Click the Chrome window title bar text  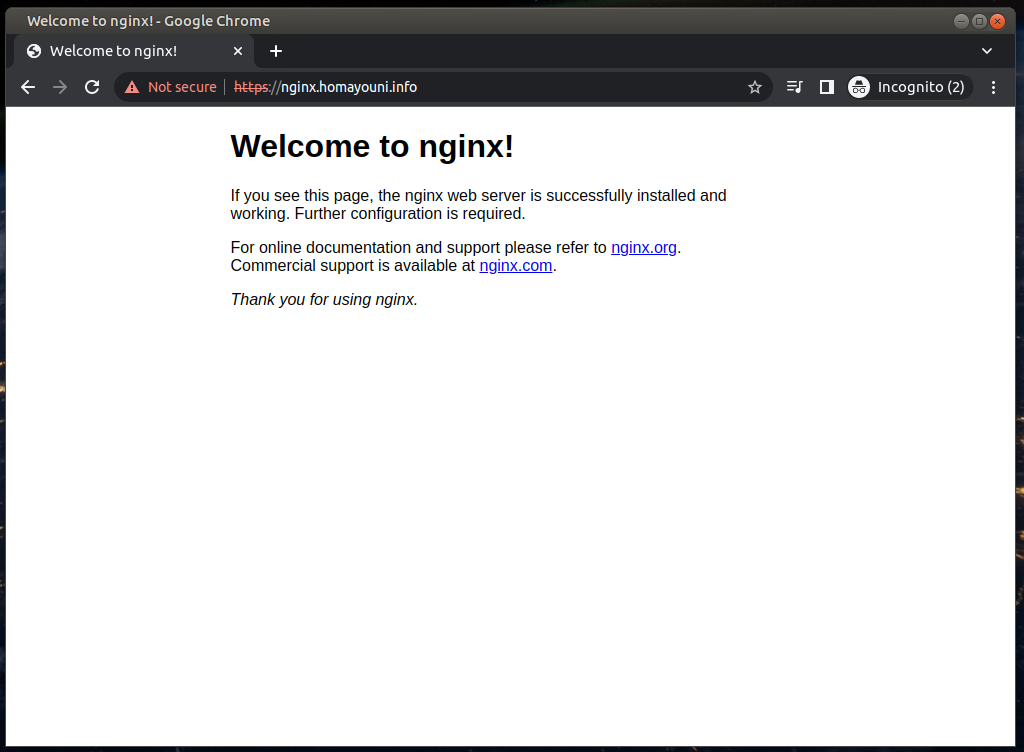pos(149,21)
